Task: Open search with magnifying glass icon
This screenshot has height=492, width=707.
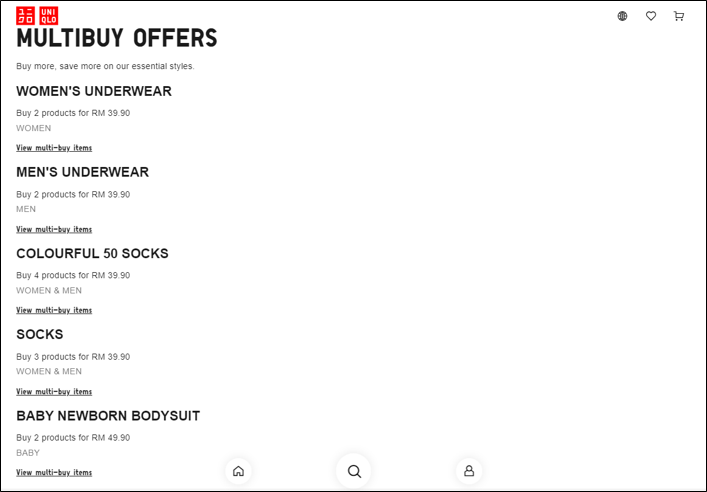Action: tap(354, 471)
